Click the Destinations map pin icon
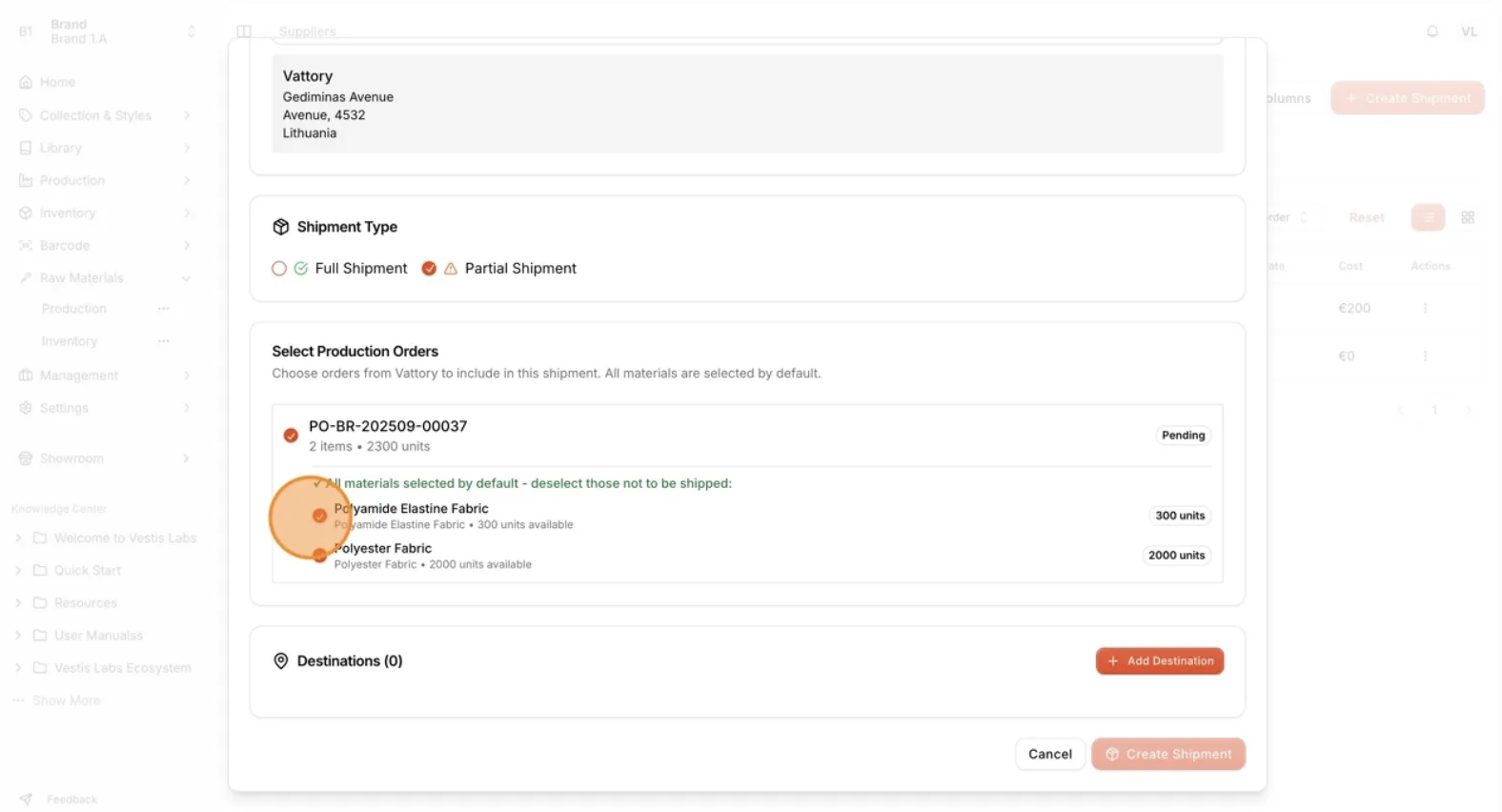Screen dimensions: 1502x812 coord(281,661)
